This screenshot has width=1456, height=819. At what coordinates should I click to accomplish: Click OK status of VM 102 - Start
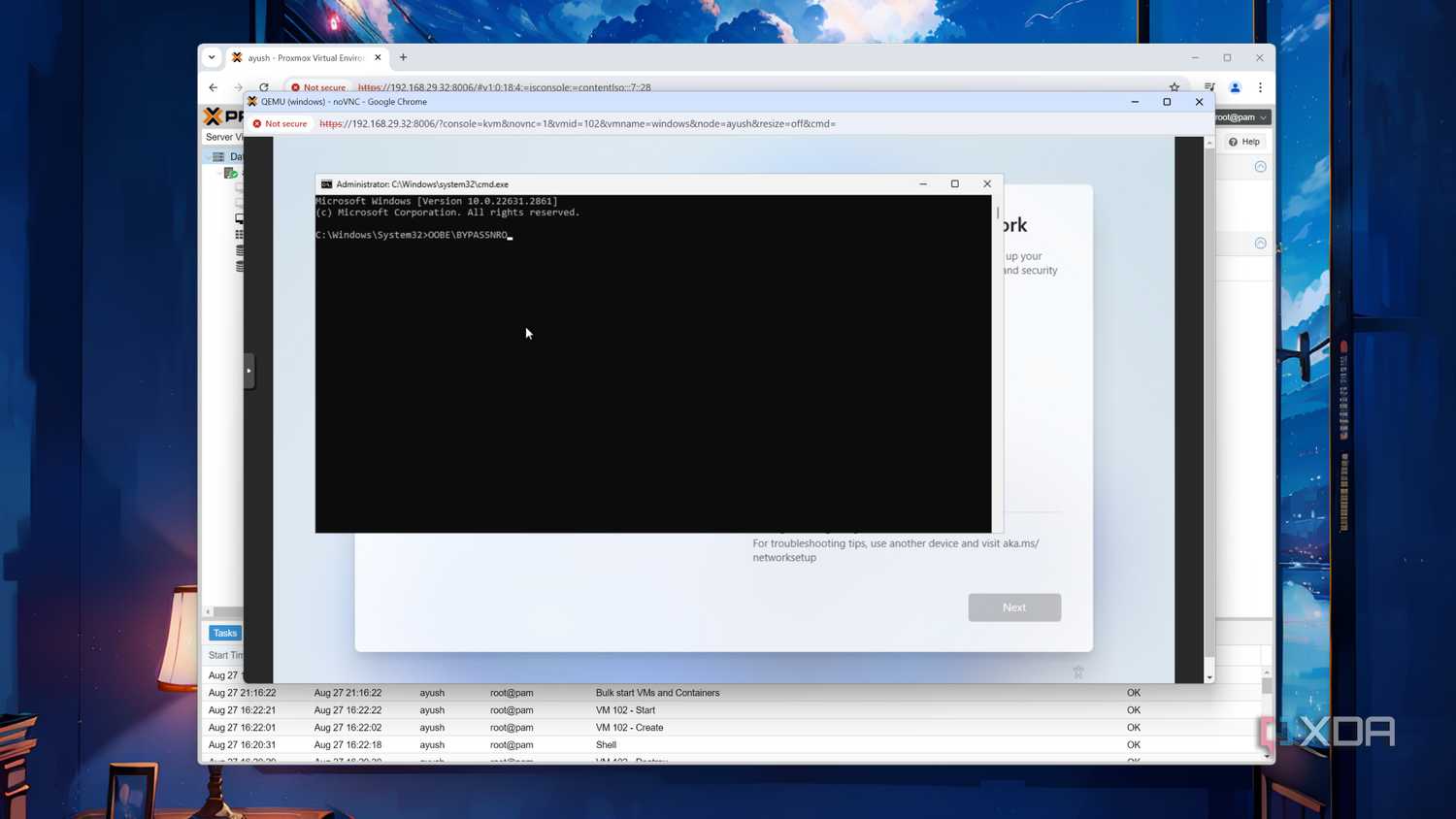click(x=1134, y=710)
